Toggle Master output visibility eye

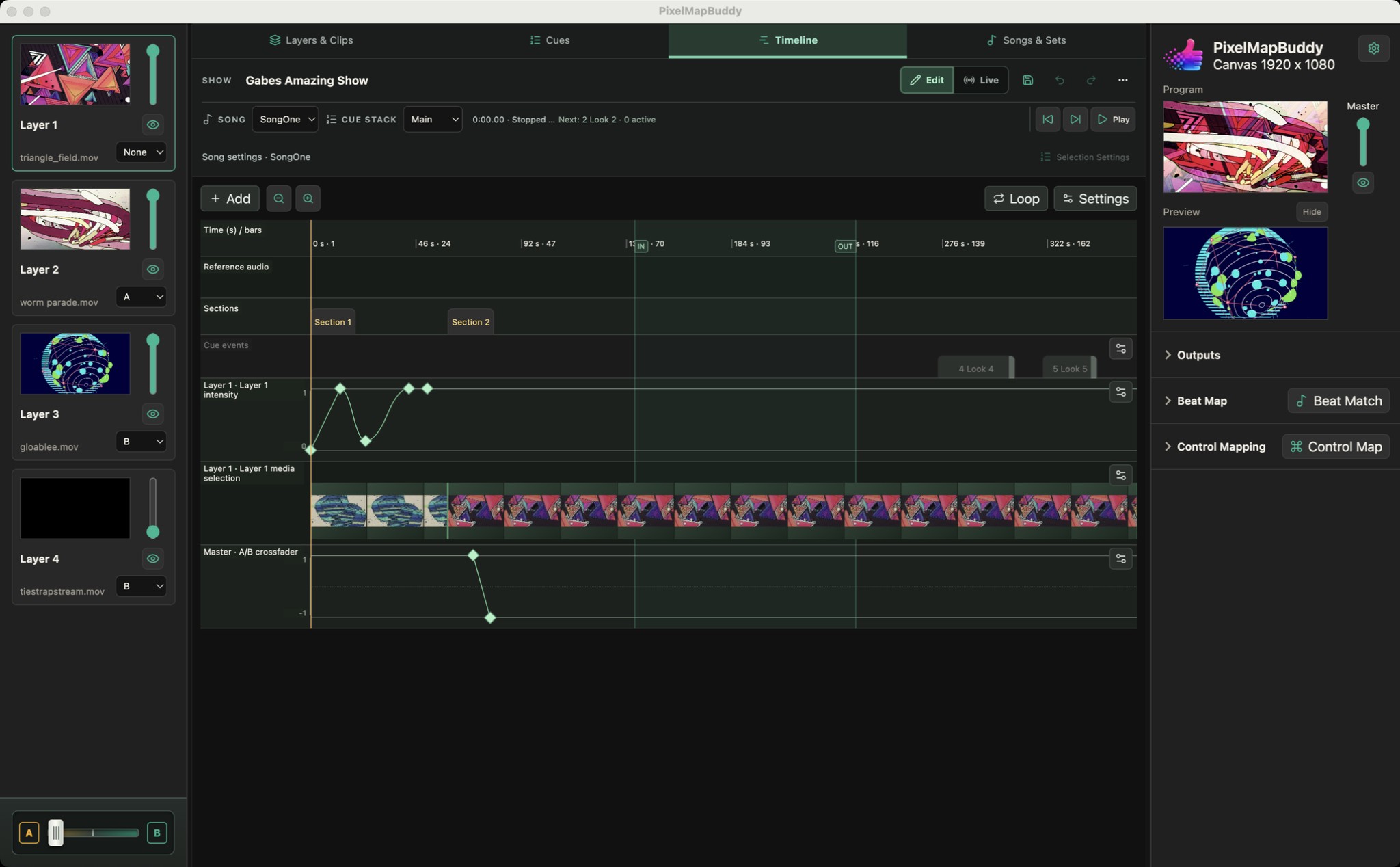[1362, 183]
